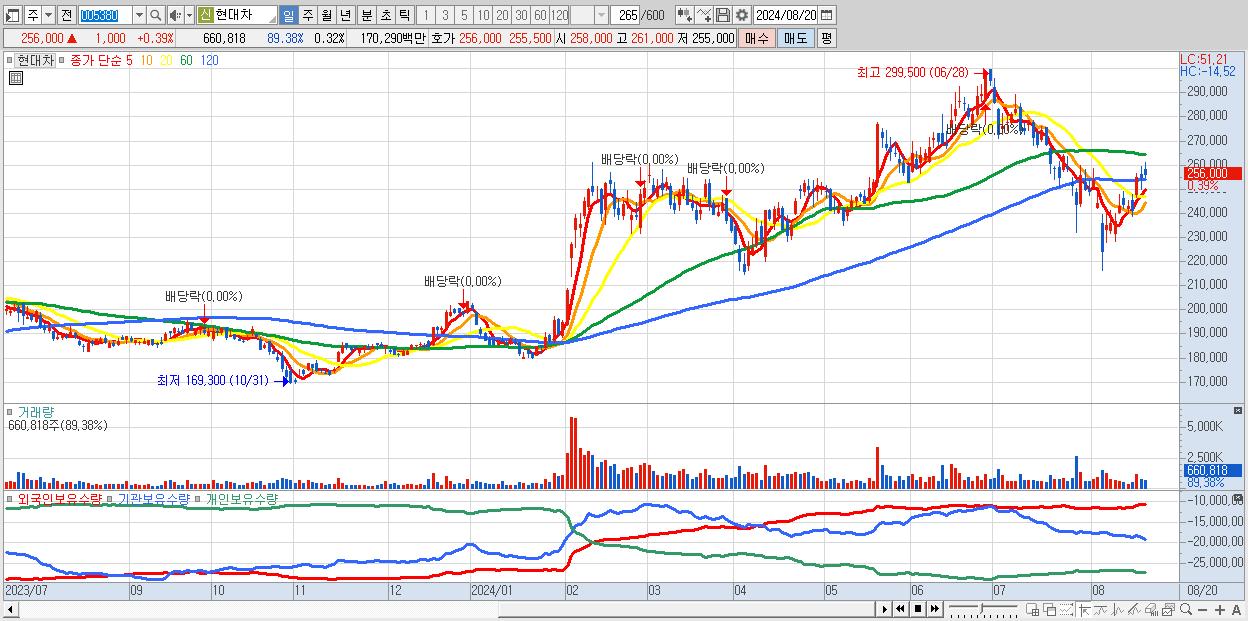Select the 분 minute period tab
Image resolution: width=1248 pixels, height=621 pixels.
click(x=365, y=15)
